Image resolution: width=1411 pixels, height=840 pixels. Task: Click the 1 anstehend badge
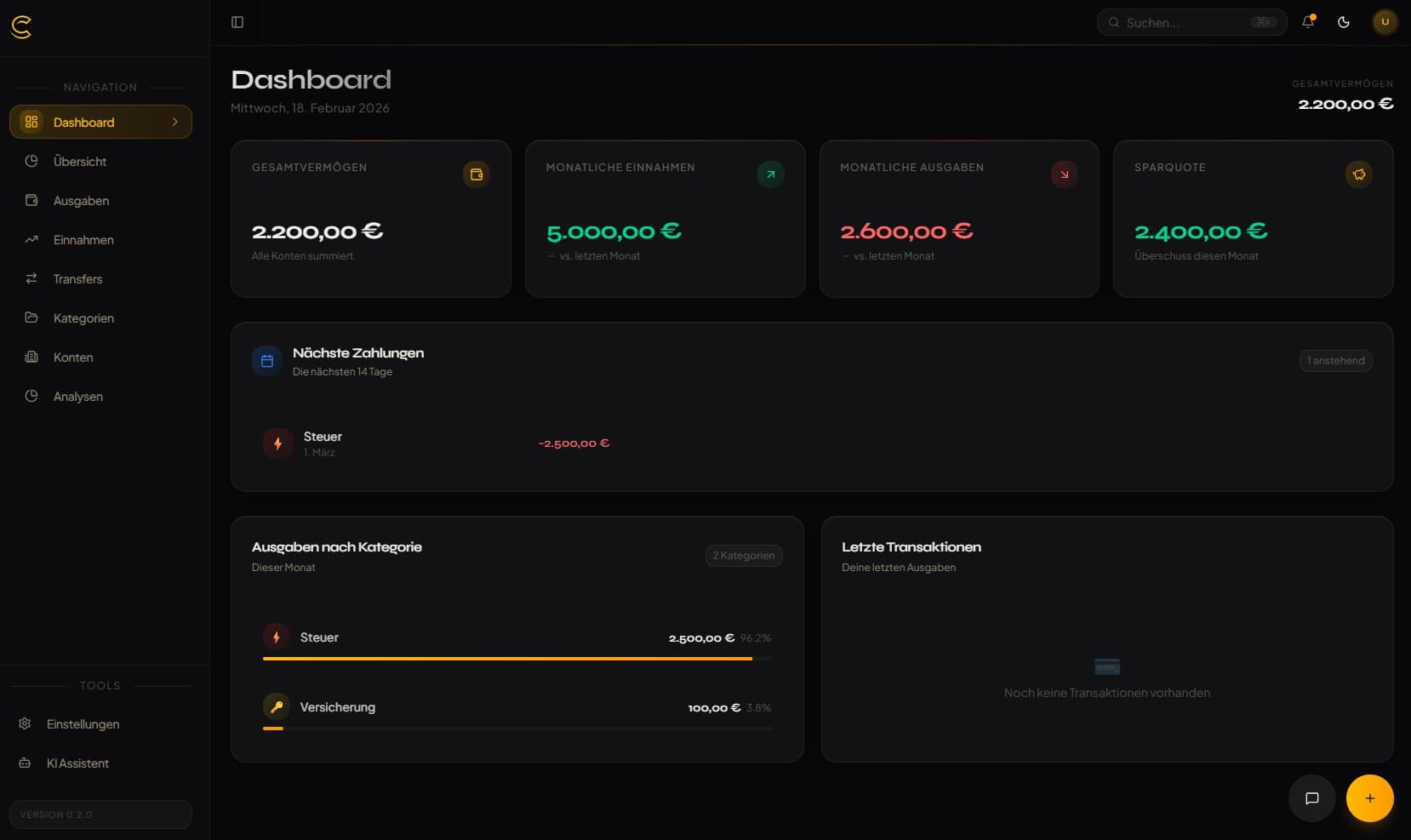coord(1335,361)
